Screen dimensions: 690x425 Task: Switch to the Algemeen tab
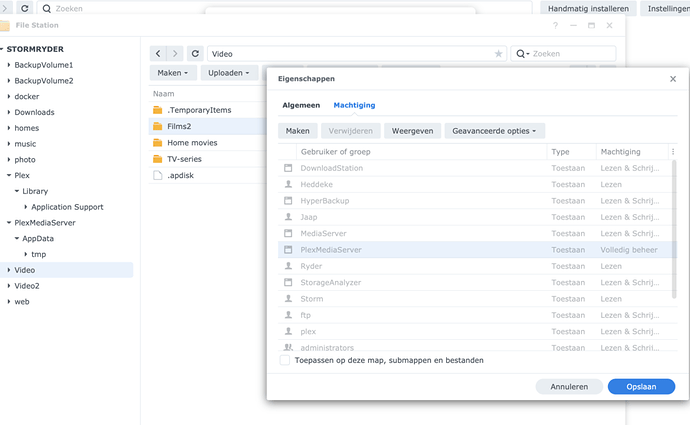point(301,105)
